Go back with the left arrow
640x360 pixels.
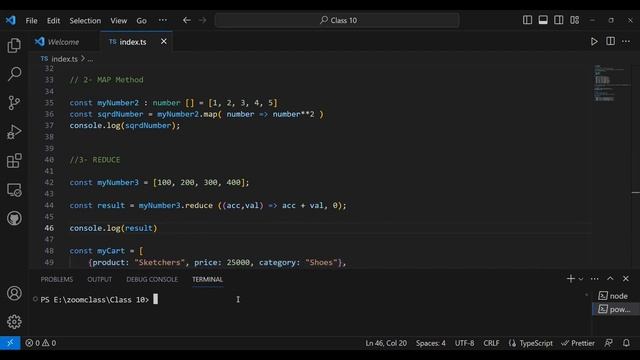pos(187,20)
